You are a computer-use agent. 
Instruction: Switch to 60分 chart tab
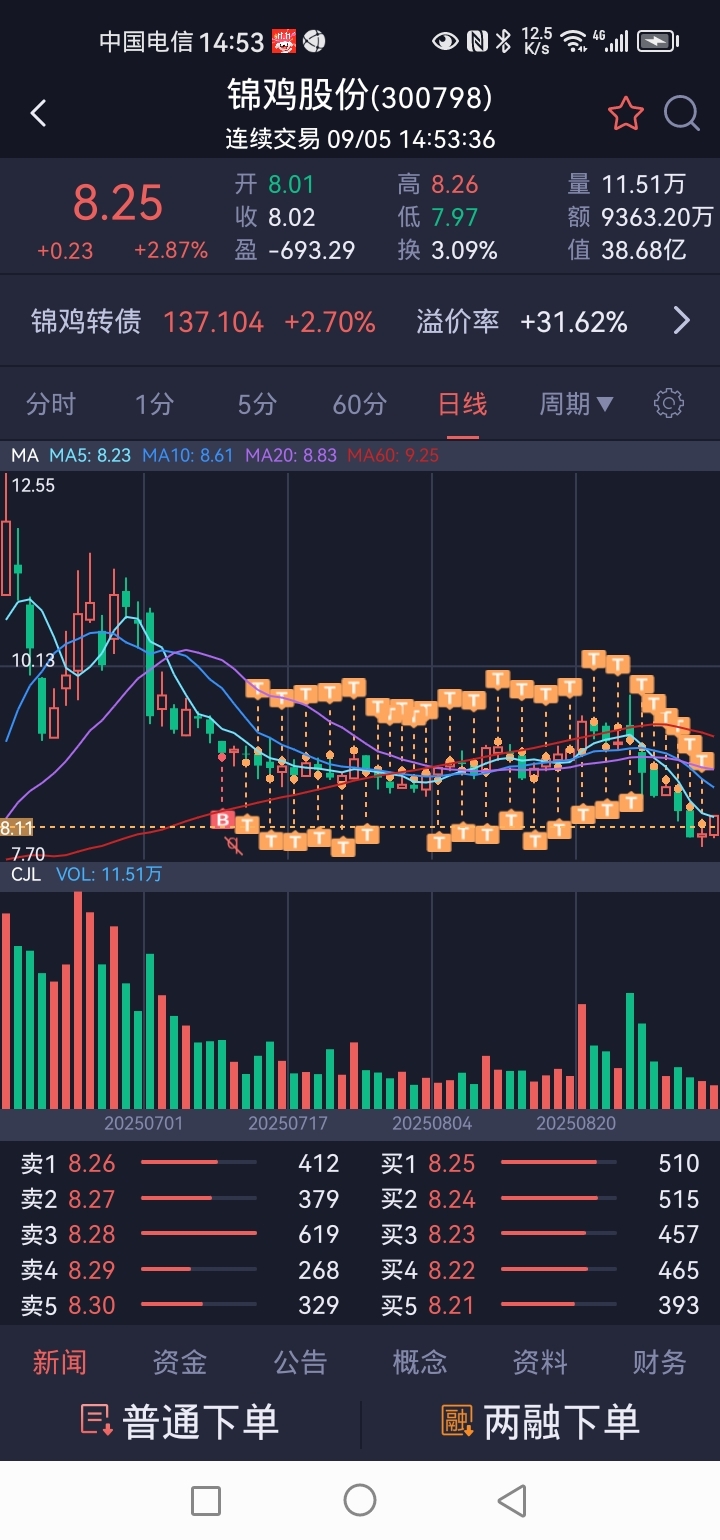click(360, 404)
